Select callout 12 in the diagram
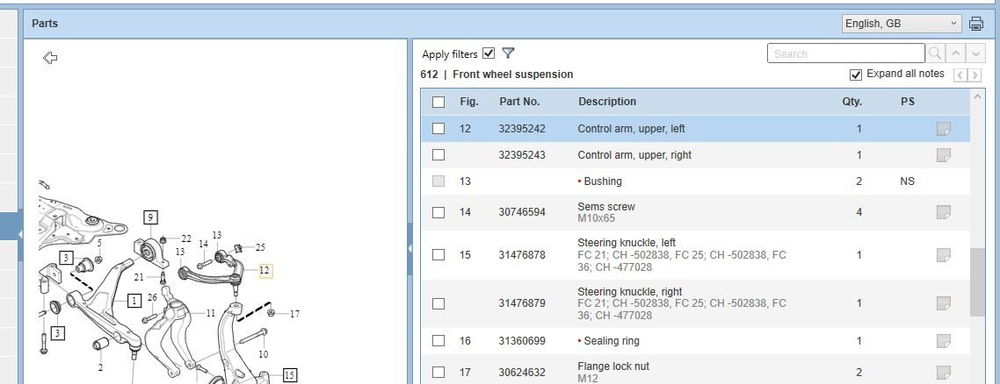This screenshot has width=1000, height=384. click(265, 271)
